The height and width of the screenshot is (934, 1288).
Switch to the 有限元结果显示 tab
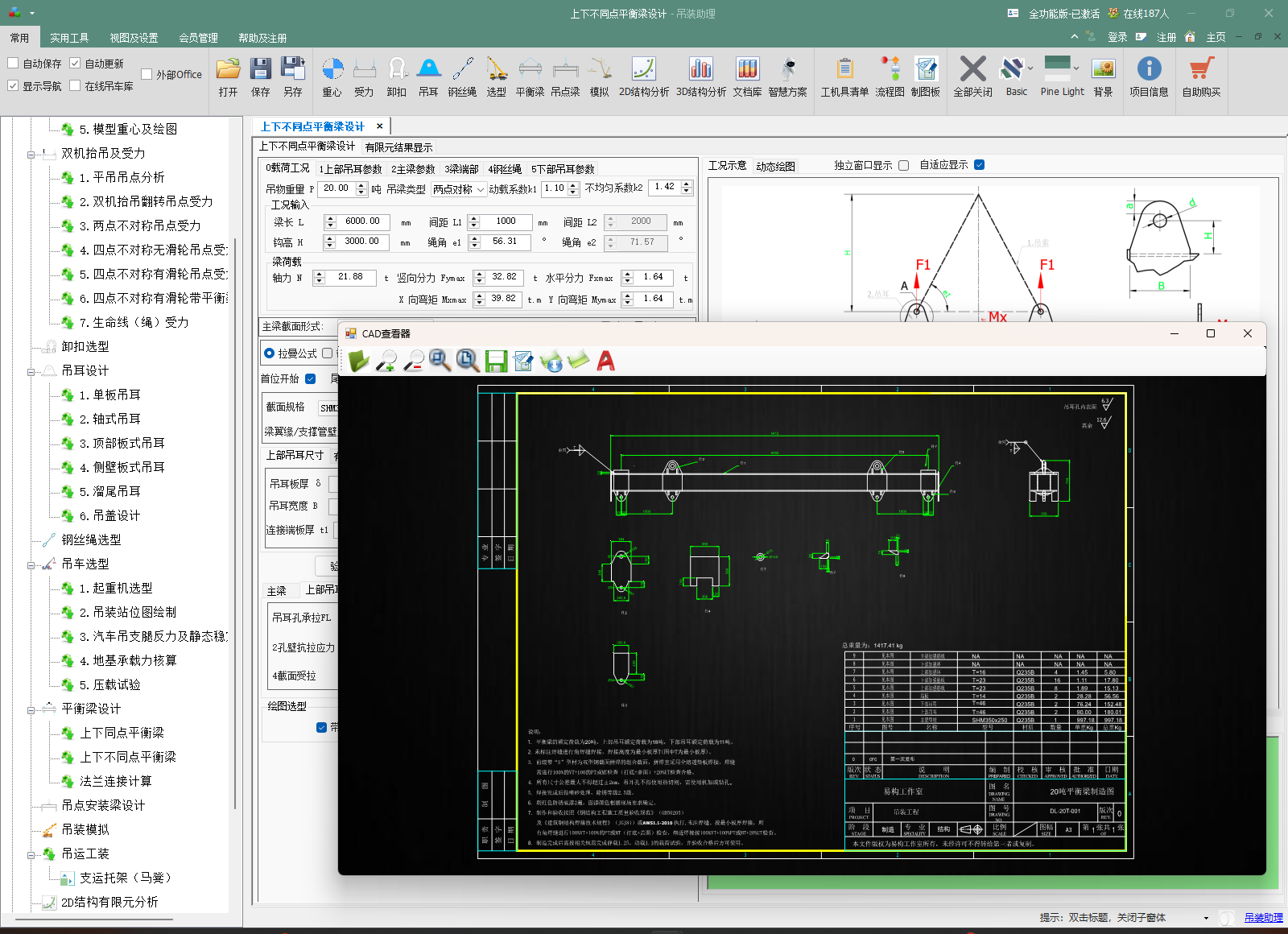(398, 147)
